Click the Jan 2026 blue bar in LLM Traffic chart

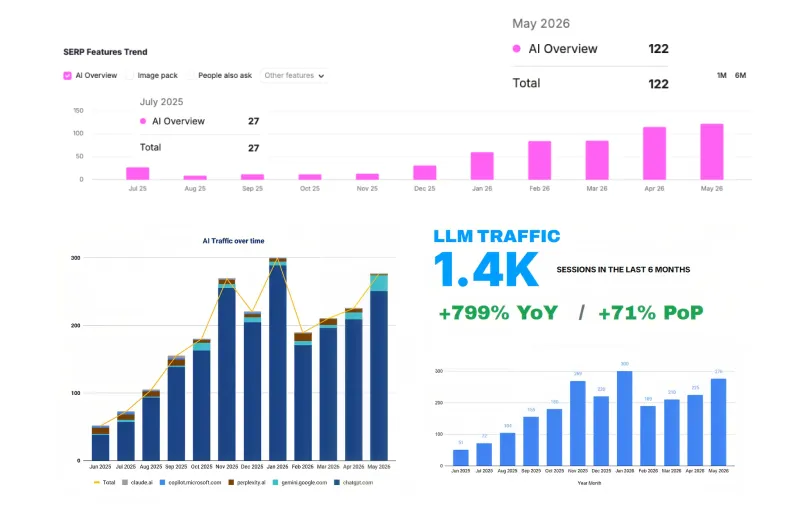click(x=625, y=419)
